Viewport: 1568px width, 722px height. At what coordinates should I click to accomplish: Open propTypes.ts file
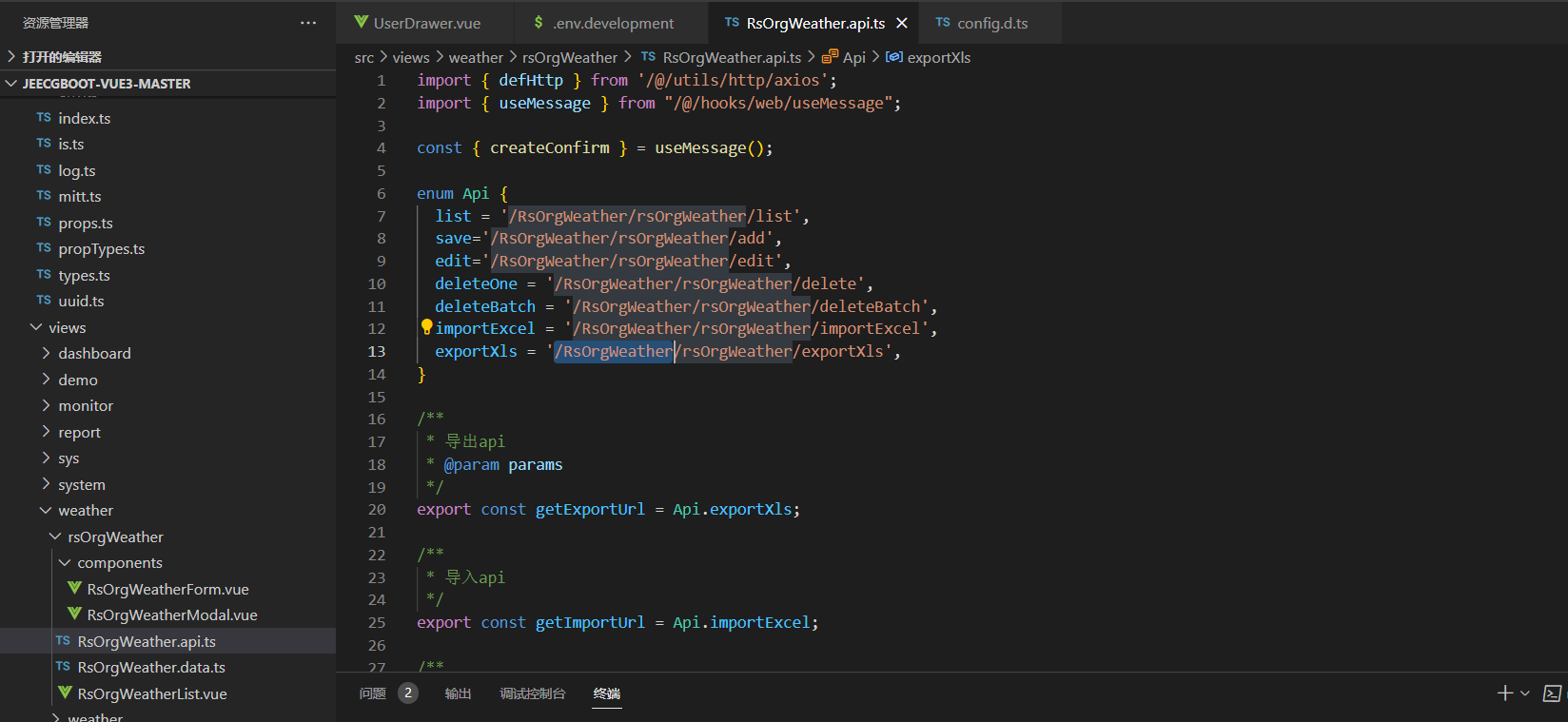167,248
